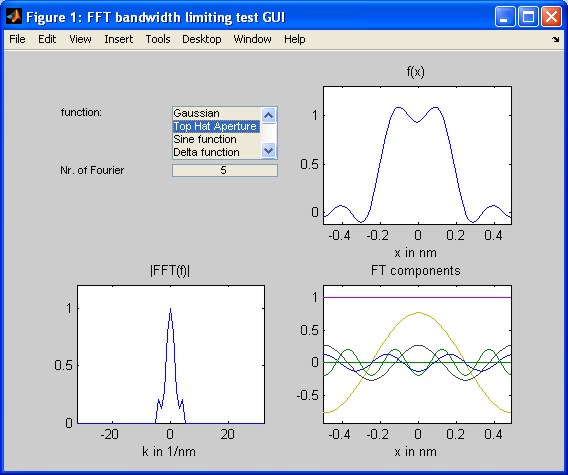Click 'x in nm' label under f(x) plot
Screen dimensions: 568x475
[415, 253]
